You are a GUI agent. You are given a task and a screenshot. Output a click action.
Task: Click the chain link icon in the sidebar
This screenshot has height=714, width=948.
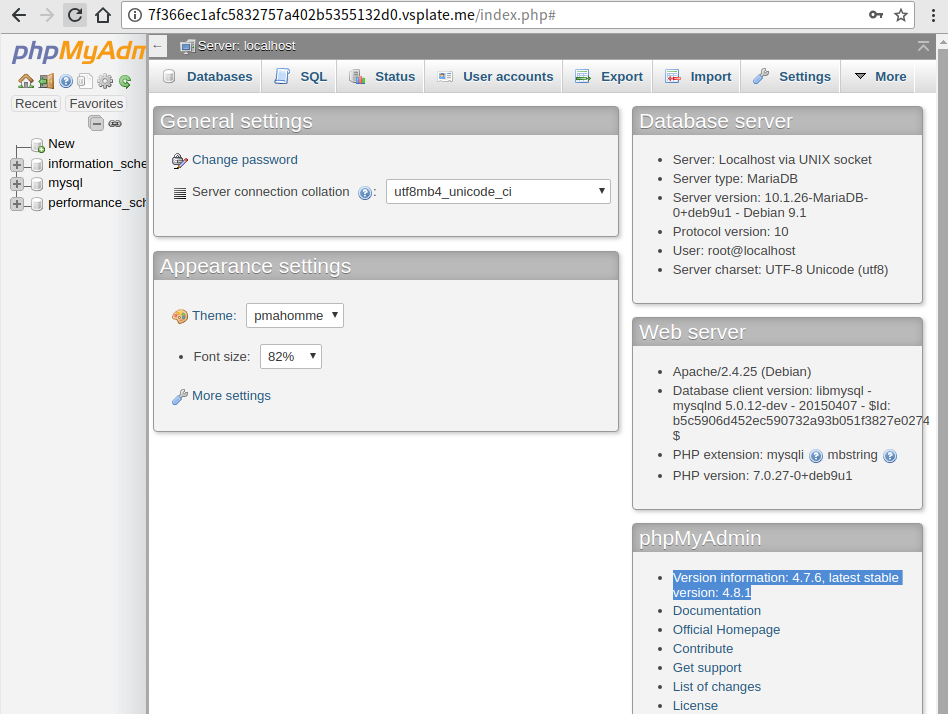[x=115, y=123]
